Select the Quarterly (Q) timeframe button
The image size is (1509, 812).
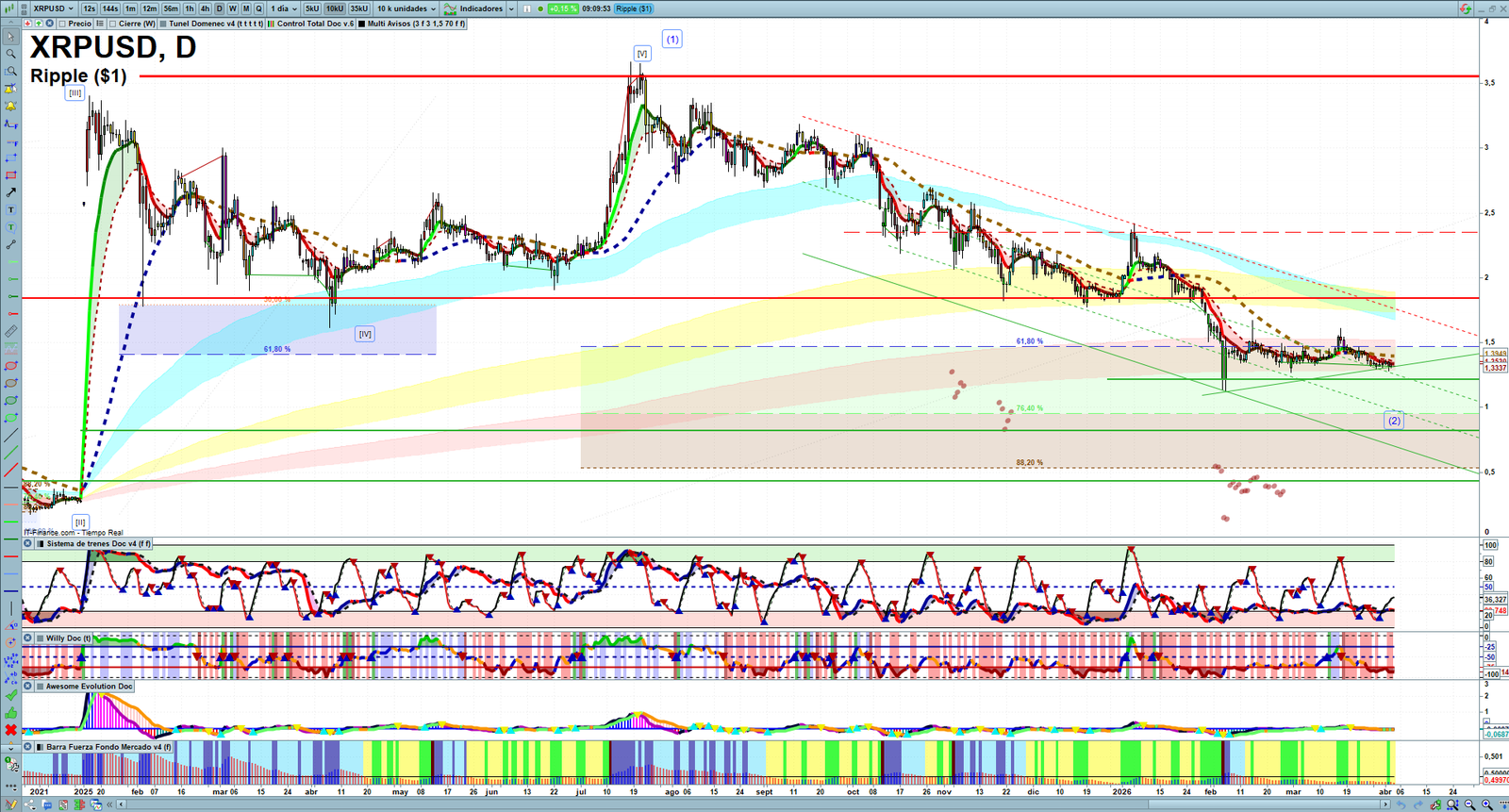click(259, 8)
